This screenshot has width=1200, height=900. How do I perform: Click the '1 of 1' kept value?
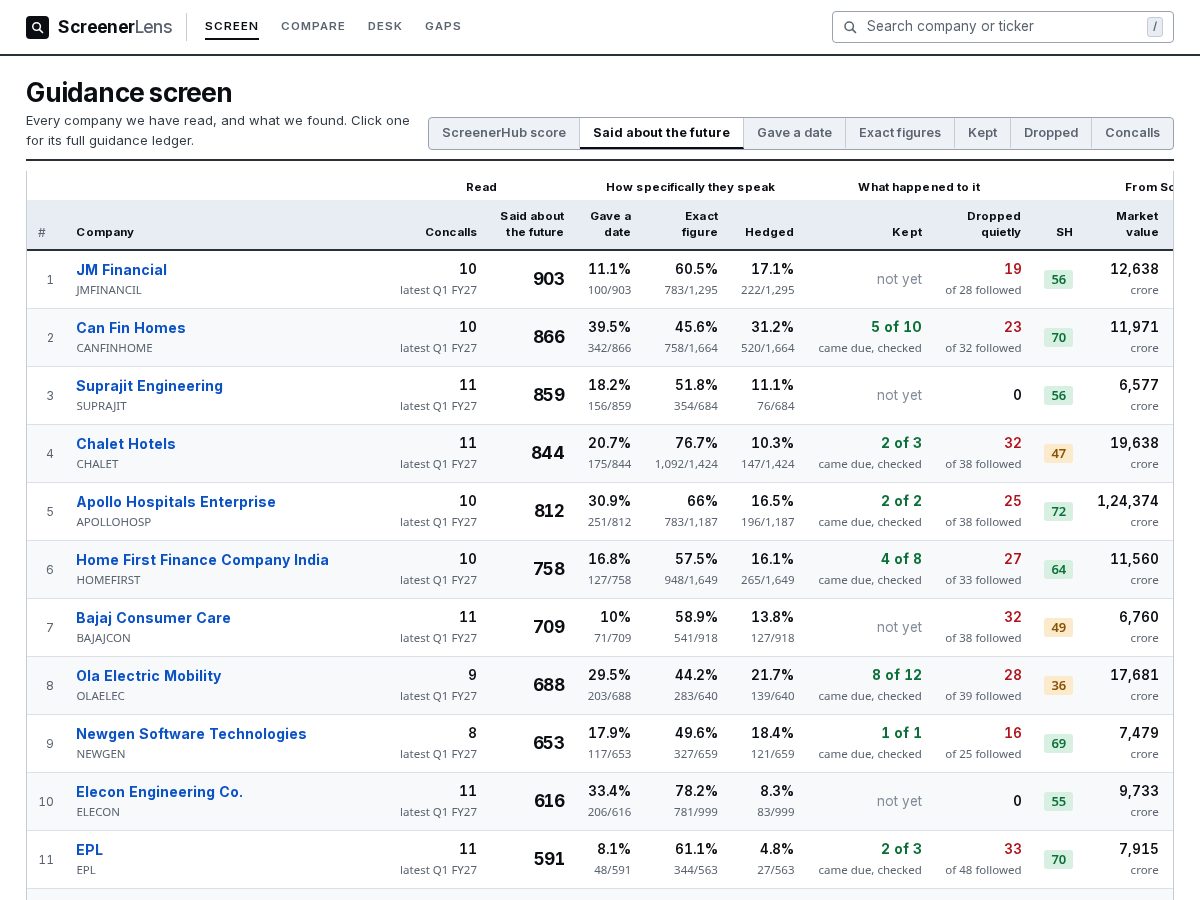[x=901, y=733]
